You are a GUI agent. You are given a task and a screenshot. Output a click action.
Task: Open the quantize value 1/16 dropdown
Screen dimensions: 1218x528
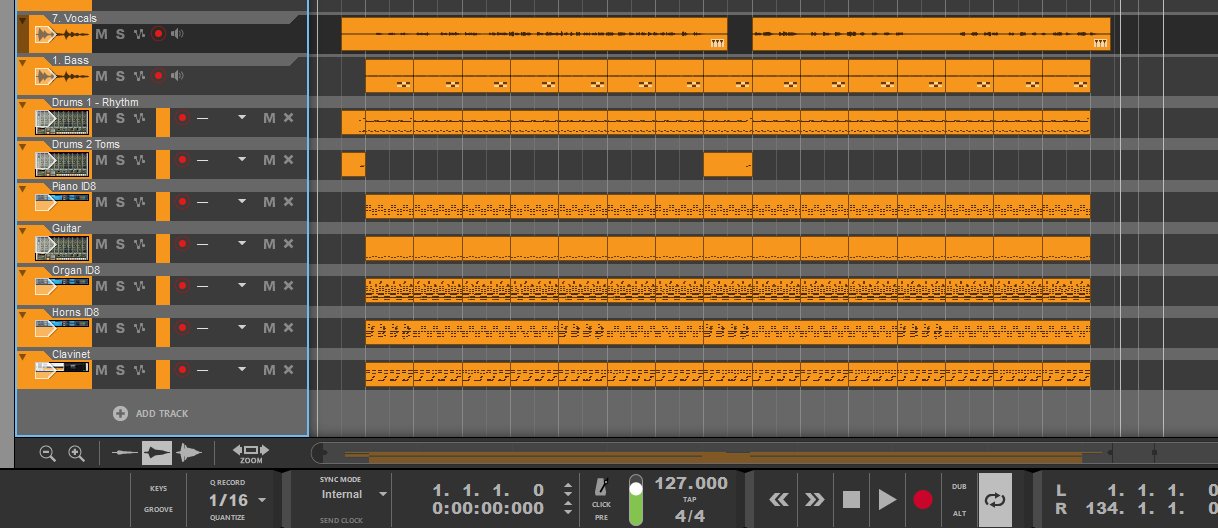point(262,500)
